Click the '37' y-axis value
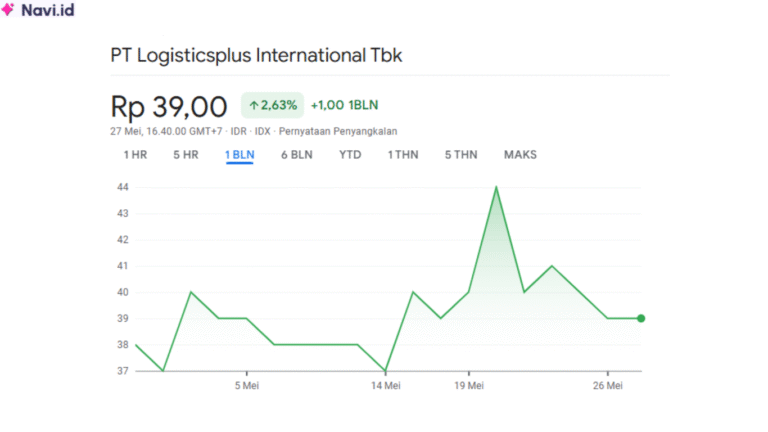 pos(122,371)
